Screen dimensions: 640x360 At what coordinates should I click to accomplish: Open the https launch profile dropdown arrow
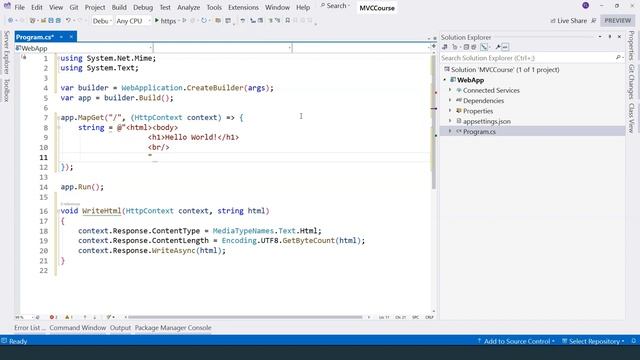[x=179, y=20]
